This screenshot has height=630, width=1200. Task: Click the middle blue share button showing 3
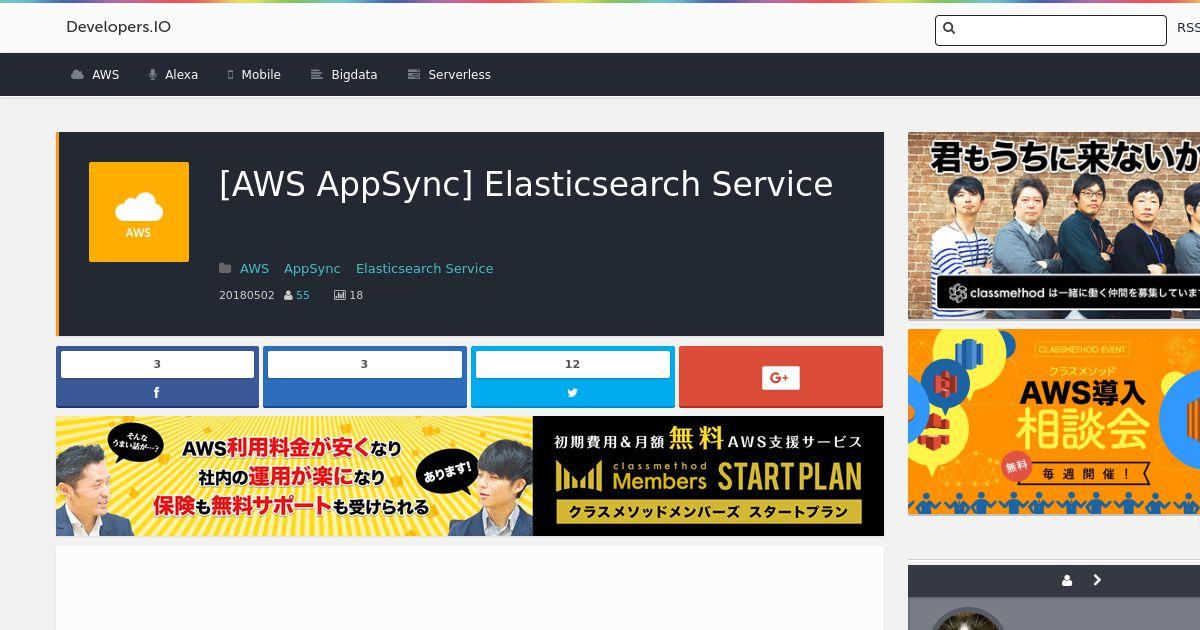[365, 377]
